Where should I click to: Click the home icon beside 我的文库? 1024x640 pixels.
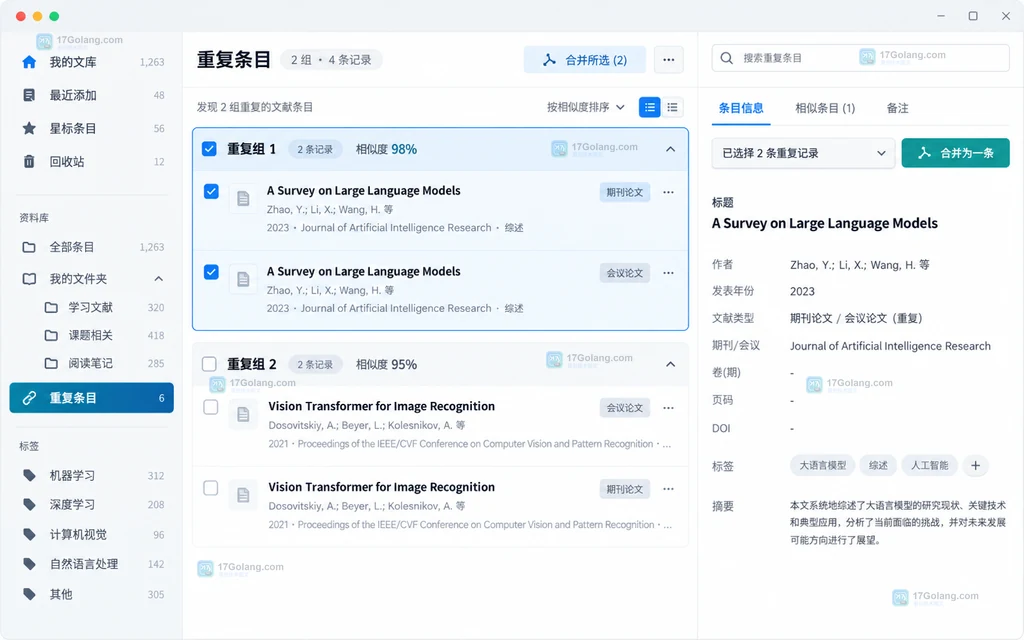[x=29, y=62]
